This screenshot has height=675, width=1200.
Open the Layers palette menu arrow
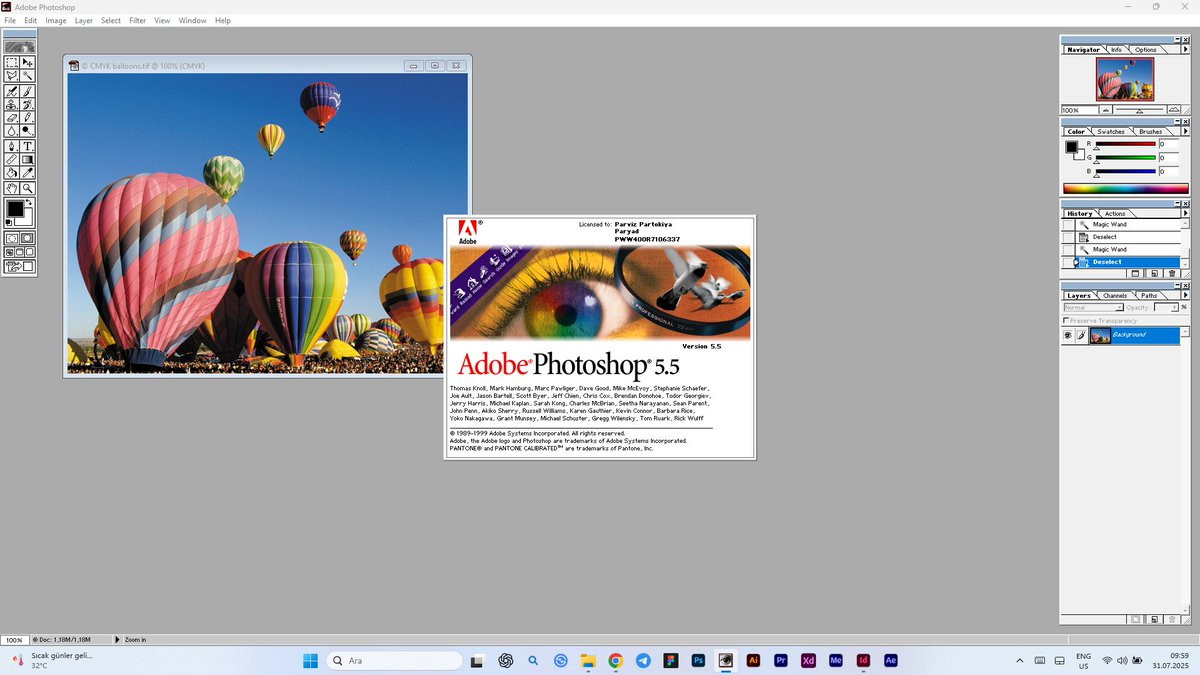1186,295
